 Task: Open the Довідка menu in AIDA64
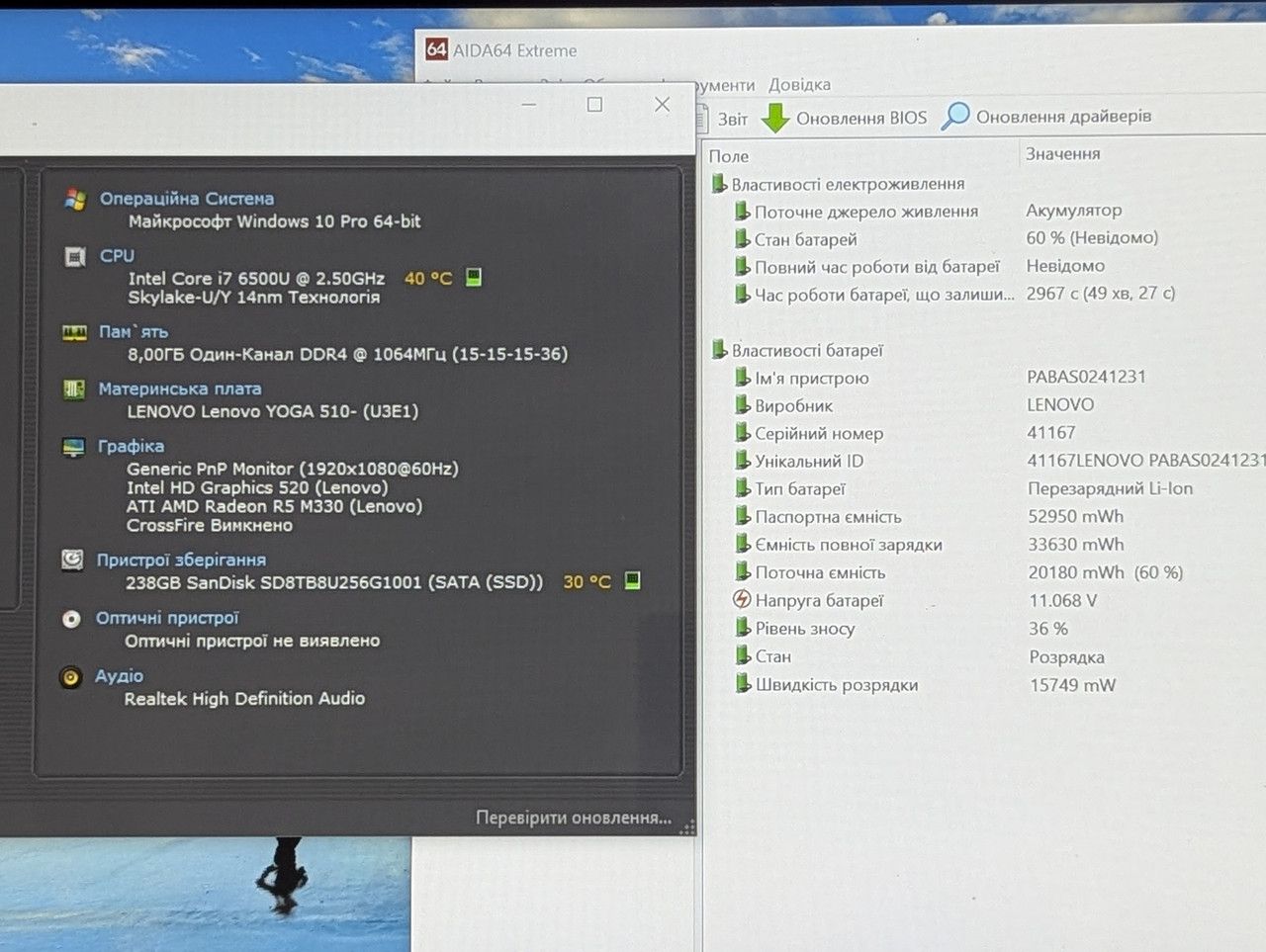799,85
